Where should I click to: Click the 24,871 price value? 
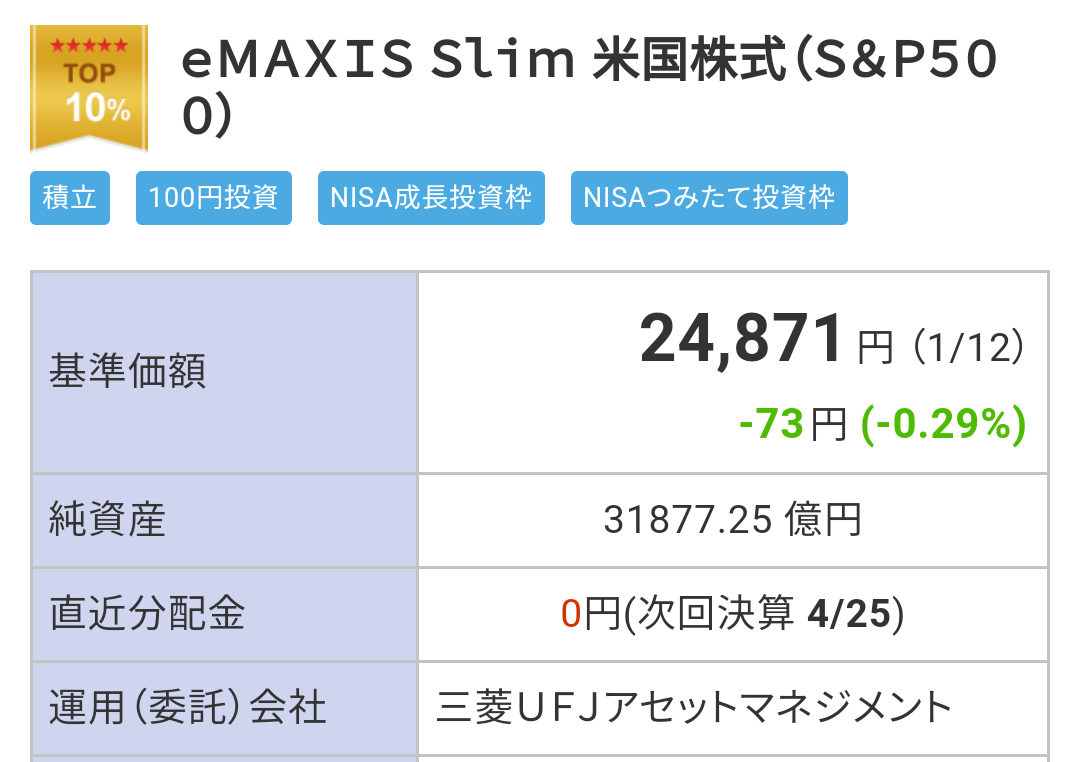coord(741,338)
